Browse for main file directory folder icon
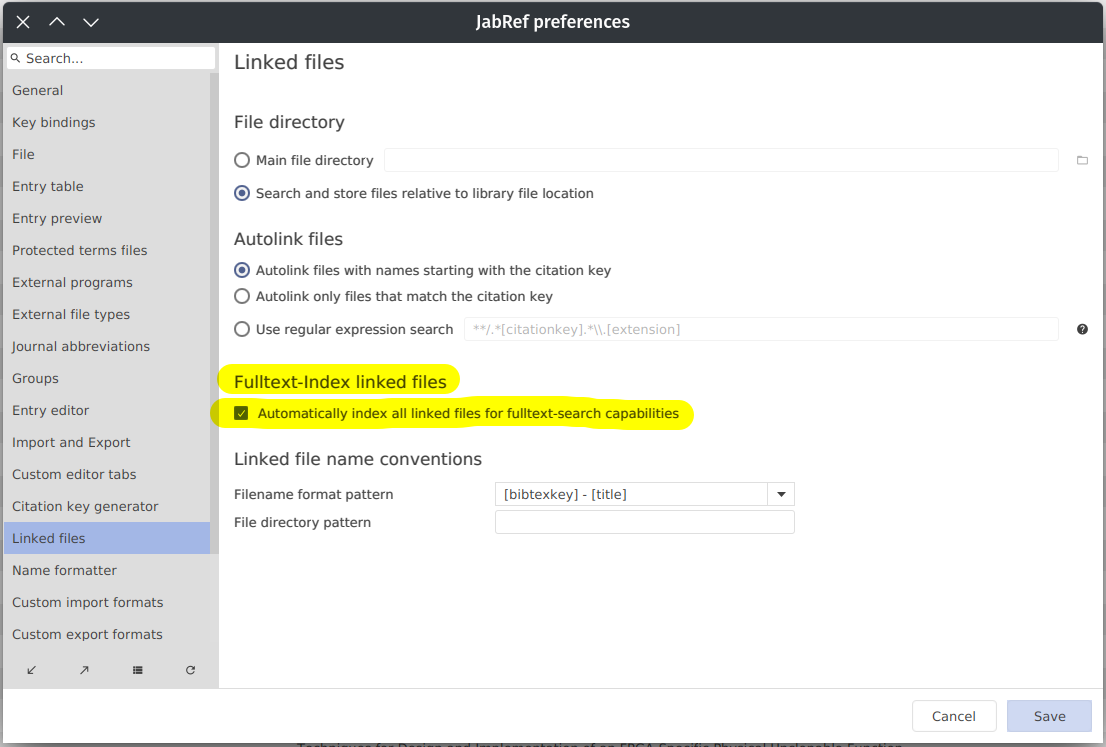Image resolution: width=1106 pixels, height=747 pixels. pyautogui.click(x=1082, y=160)
